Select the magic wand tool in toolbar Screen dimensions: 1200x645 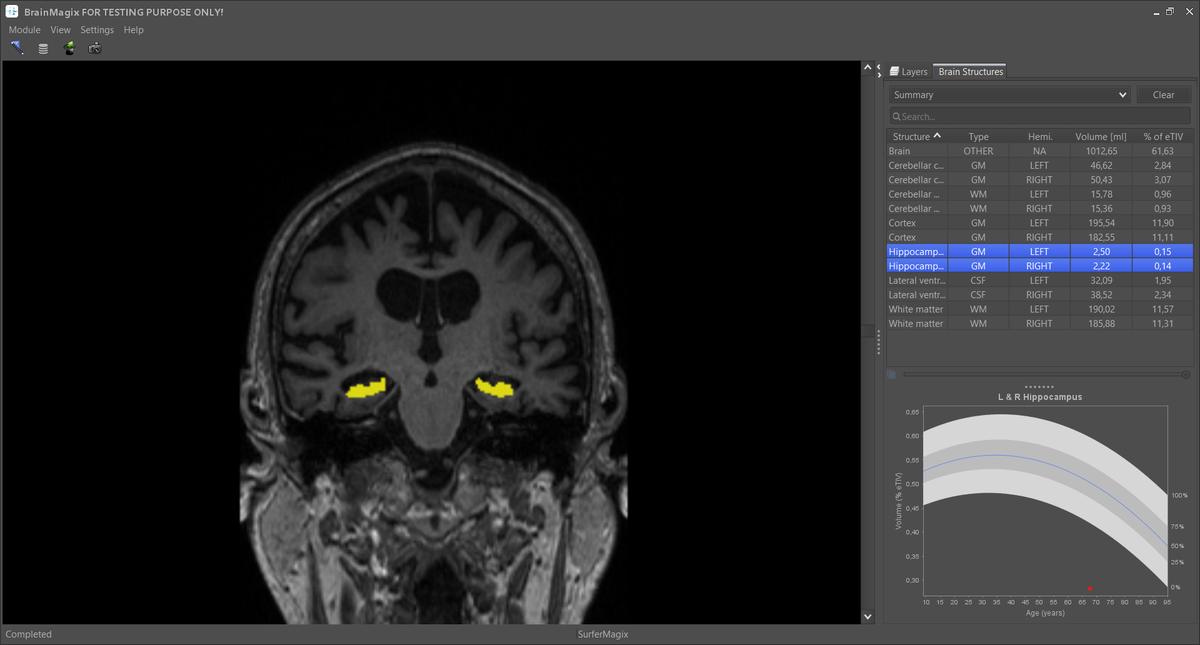click(17, 48)
